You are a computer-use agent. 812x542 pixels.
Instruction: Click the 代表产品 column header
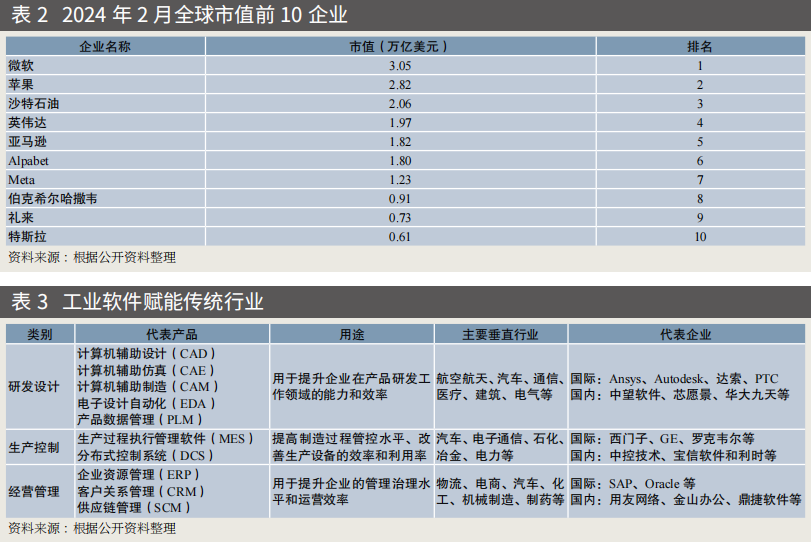tap(171, 334)
